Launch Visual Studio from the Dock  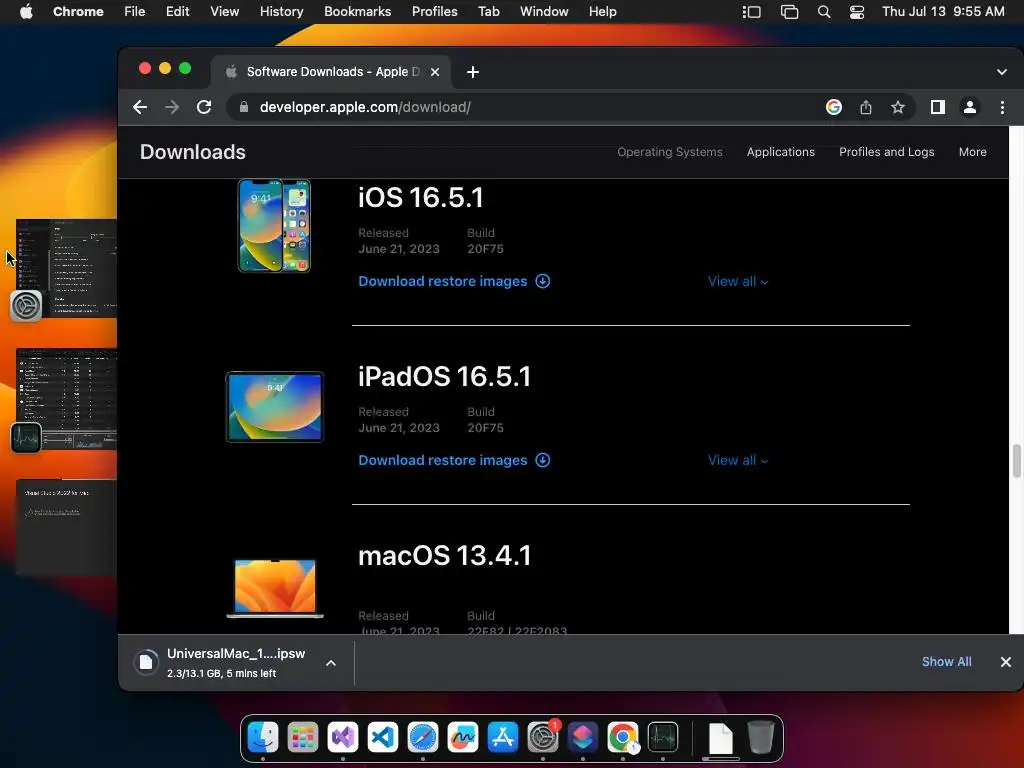pos(343,737)
